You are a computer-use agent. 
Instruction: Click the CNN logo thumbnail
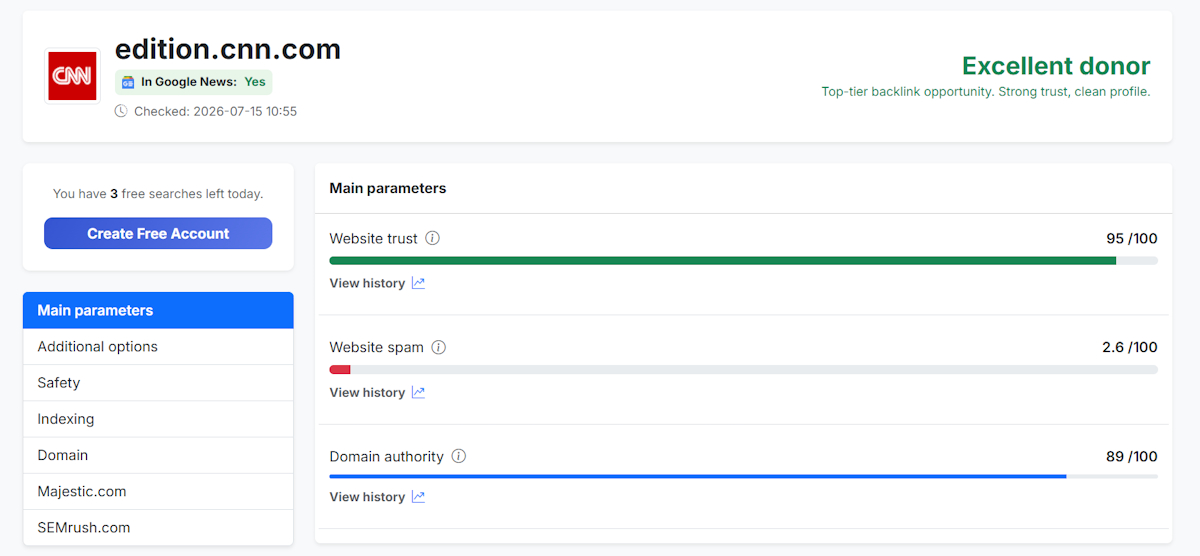(x=73, y=76)
